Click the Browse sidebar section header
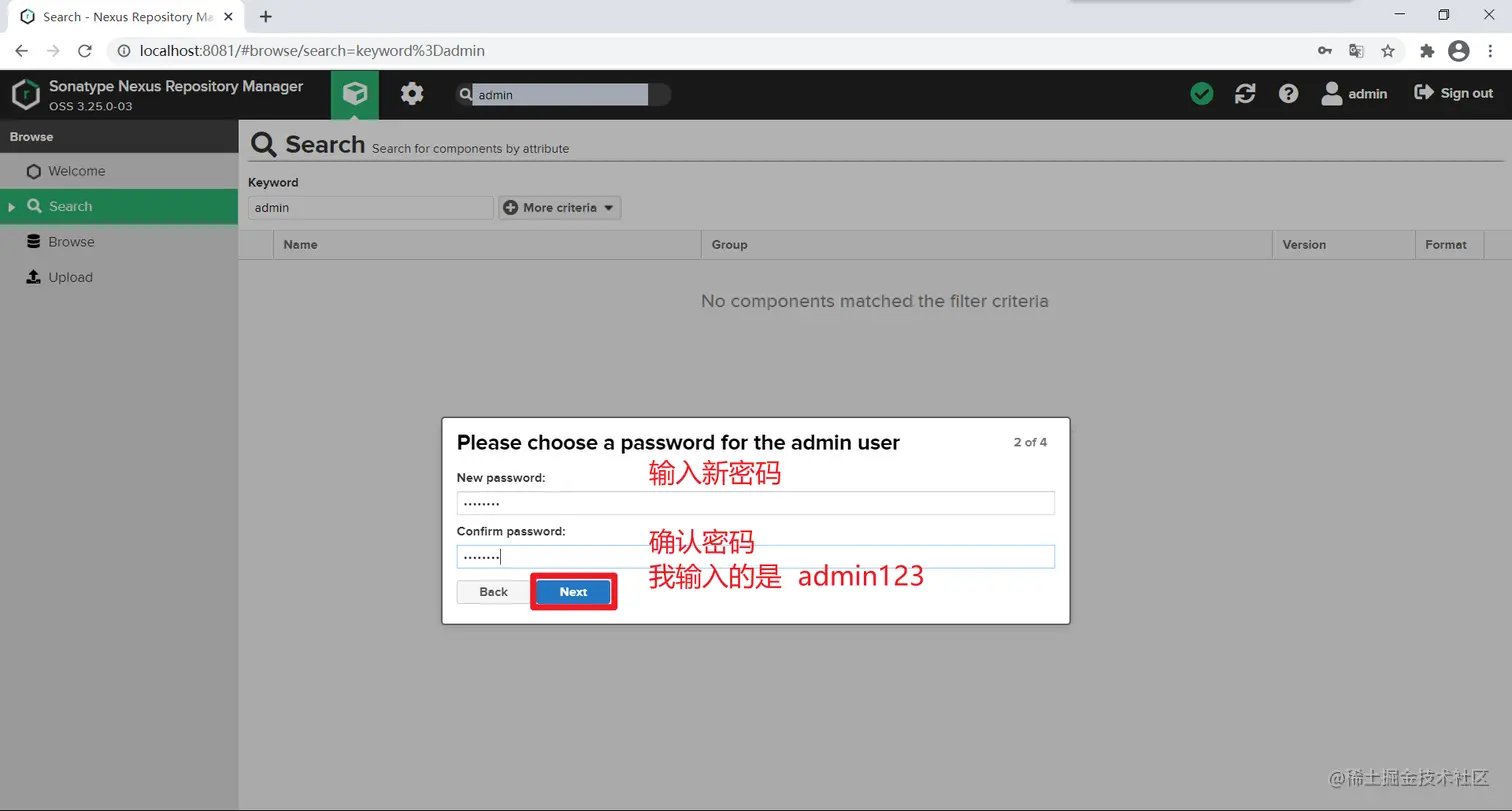The width and height of the screenshot is (1512, 811). (x=119, y=136)
